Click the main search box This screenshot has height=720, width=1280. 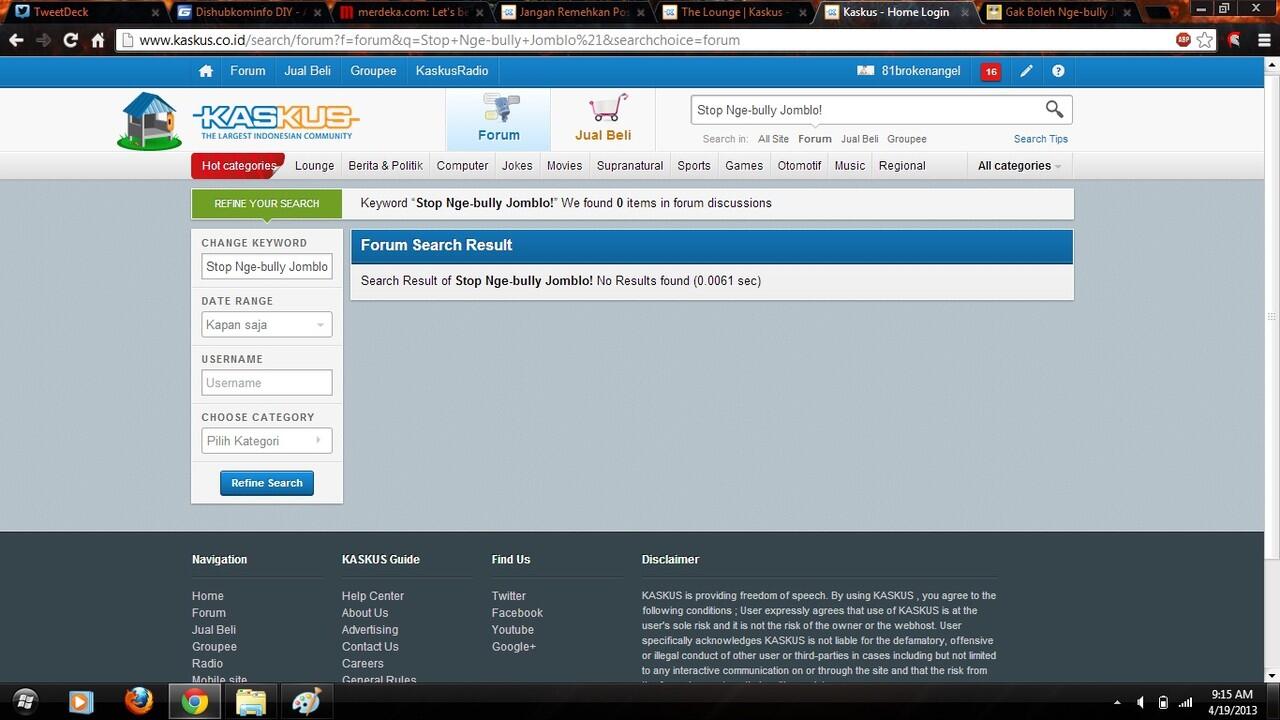[866, 110]
